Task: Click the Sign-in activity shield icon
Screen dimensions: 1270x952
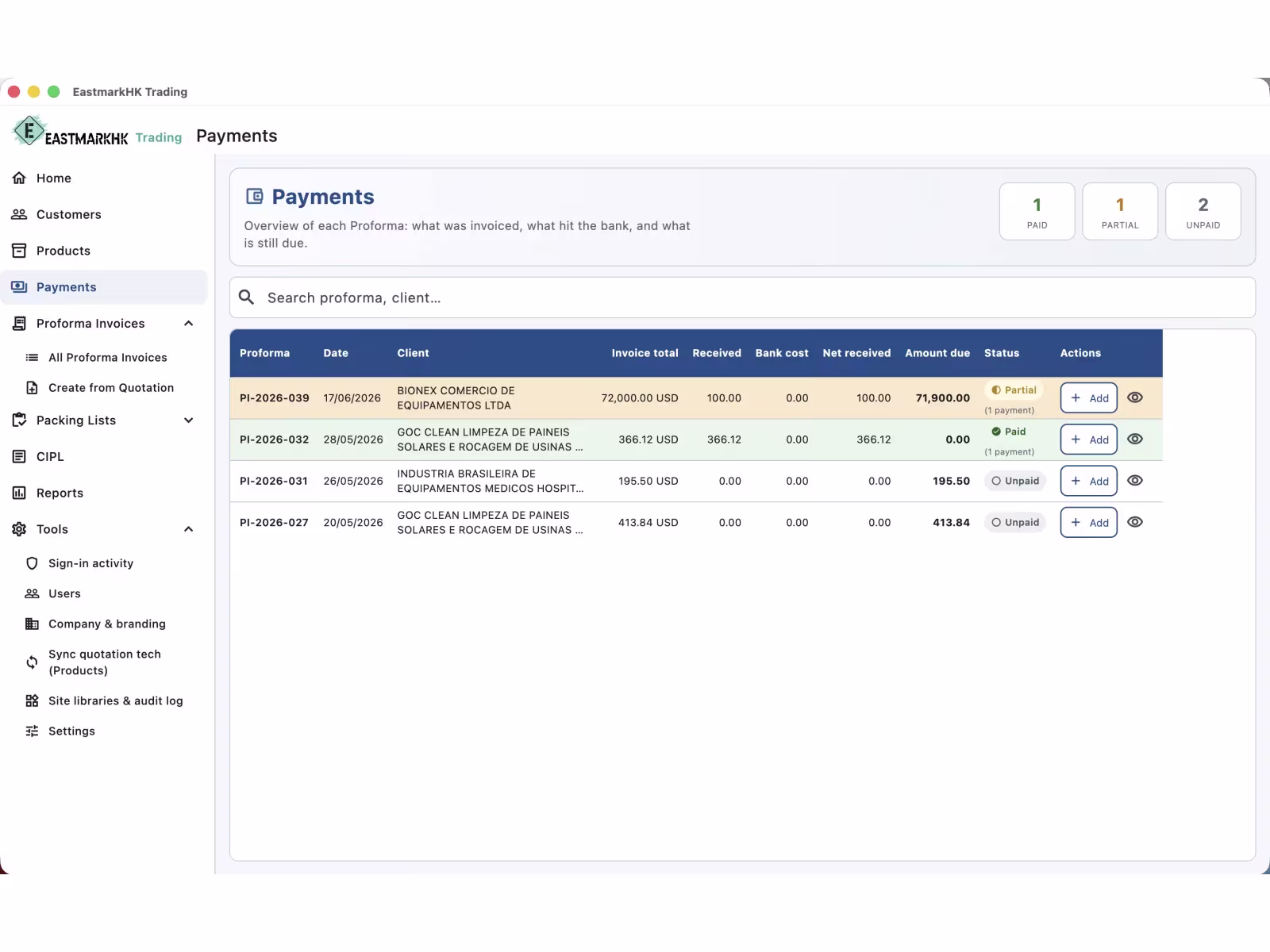Action: click(x=32, y=563)
